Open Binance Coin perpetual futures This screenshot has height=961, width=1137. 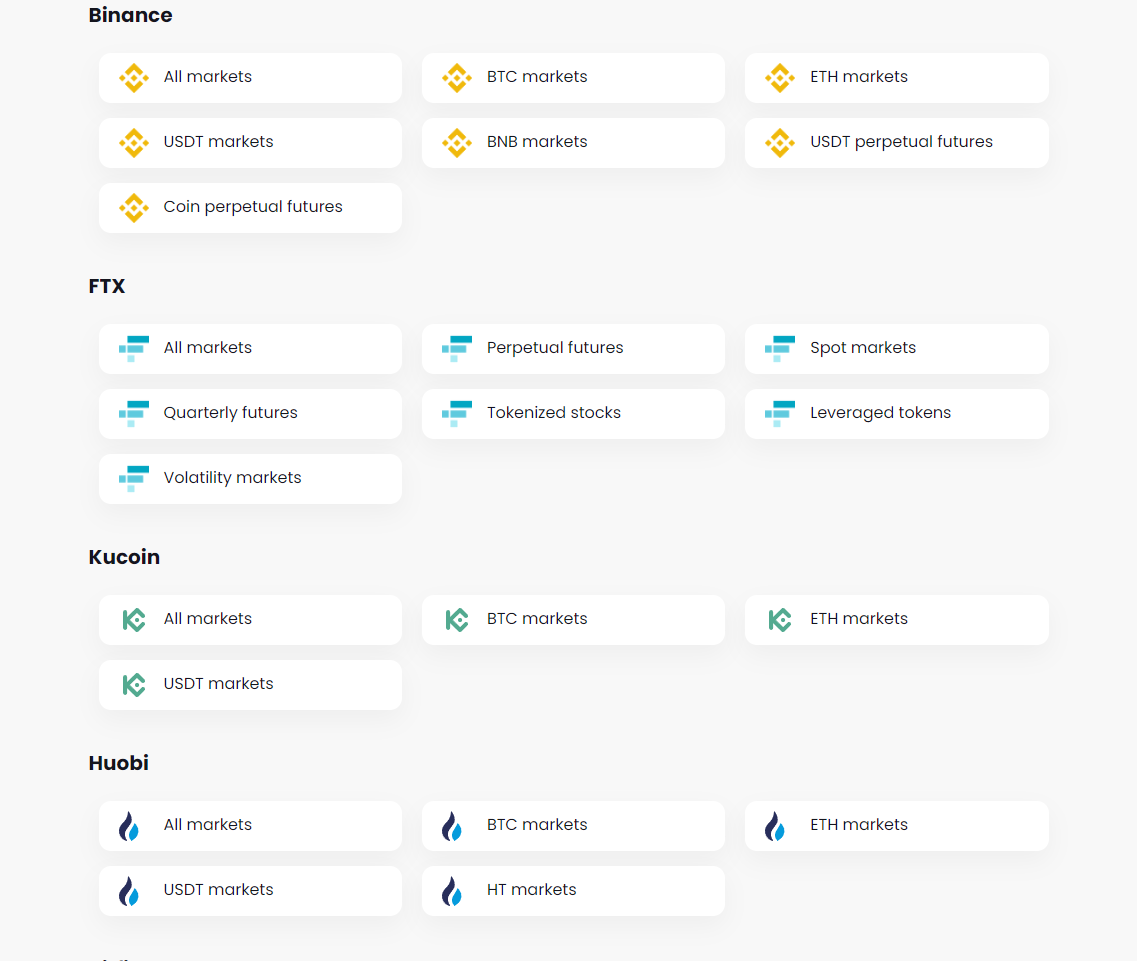coord(250,207)
